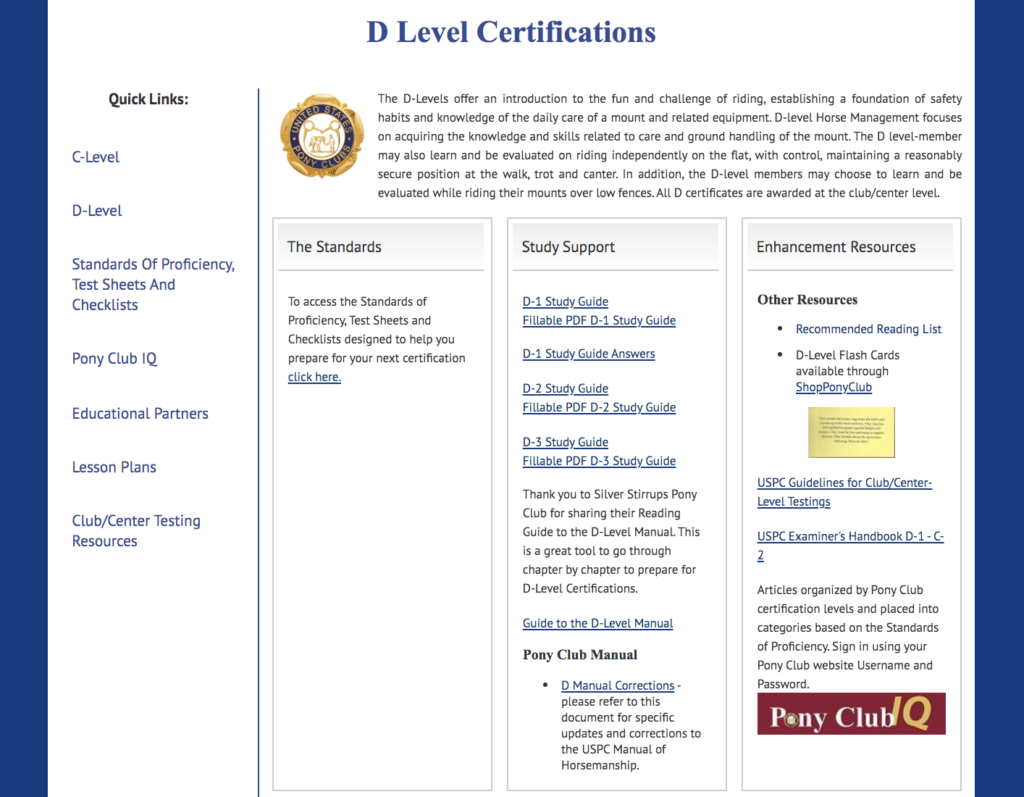Screen dimensions: 1024x797
Task: View the D-1 Study Guide Answers
Action: point(588,353)
